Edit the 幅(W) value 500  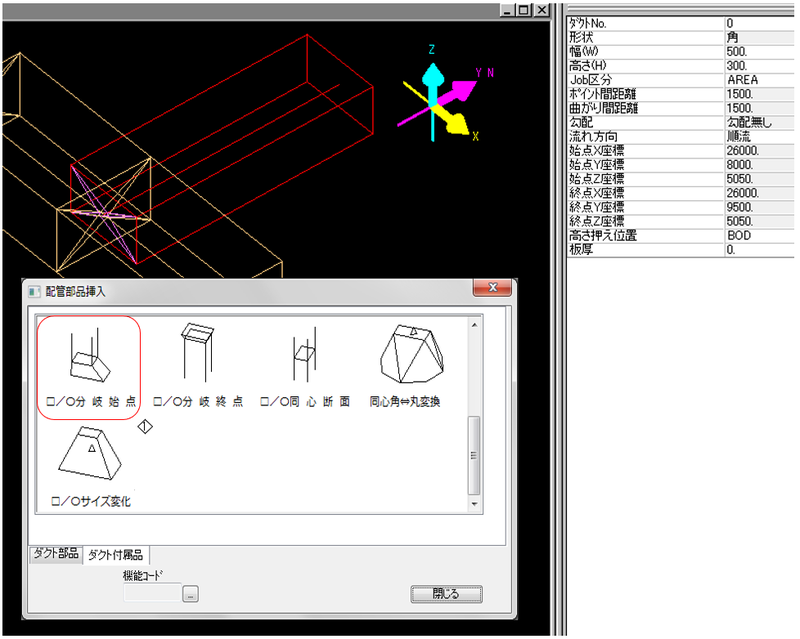point(760,51)
